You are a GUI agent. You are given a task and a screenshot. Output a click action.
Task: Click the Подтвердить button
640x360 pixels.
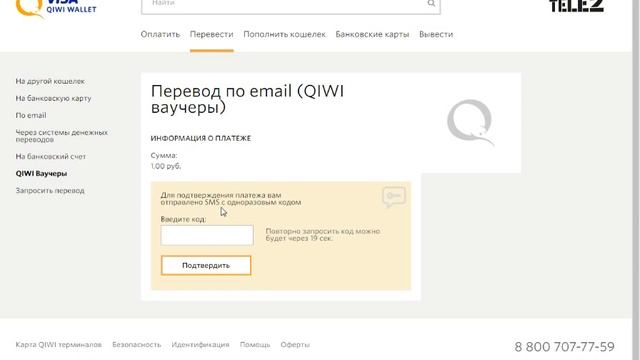point(206,265)
